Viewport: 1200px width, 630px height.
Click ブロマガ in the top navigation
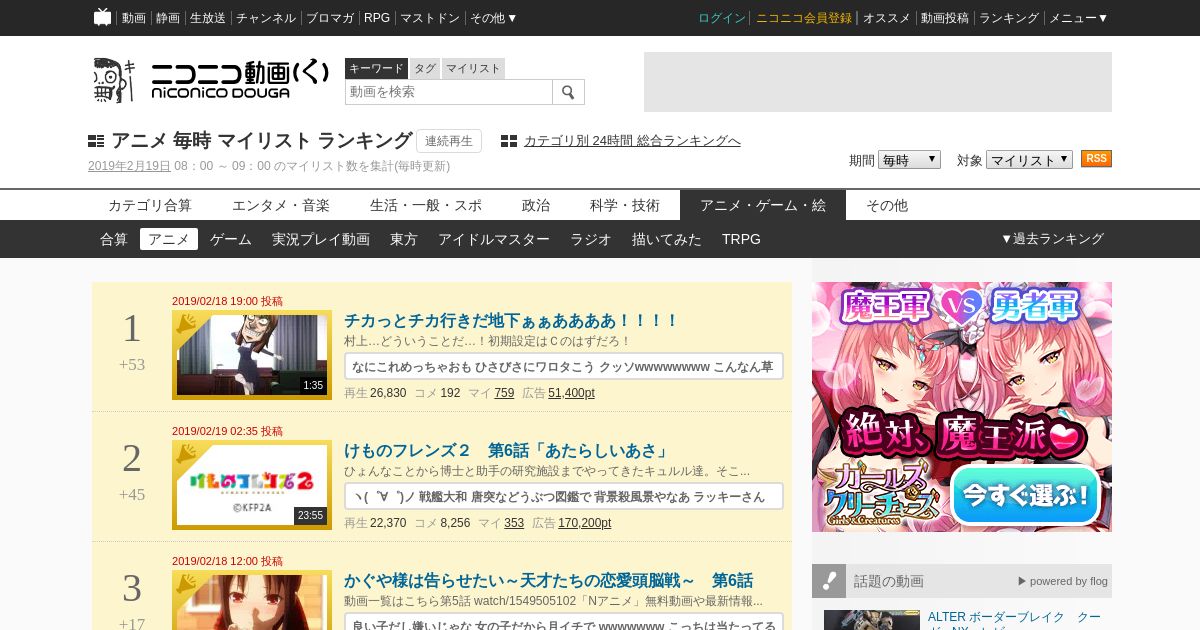330,18
